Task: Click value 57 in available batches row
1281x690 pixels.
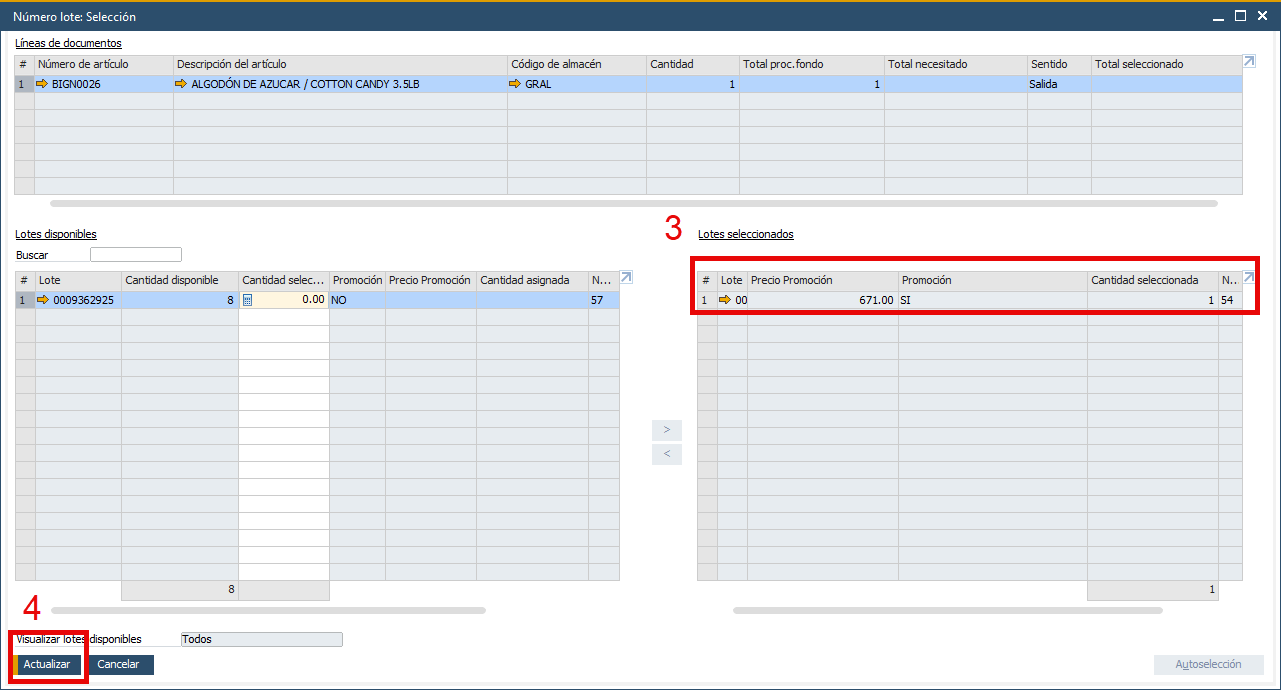Action: 597,299
